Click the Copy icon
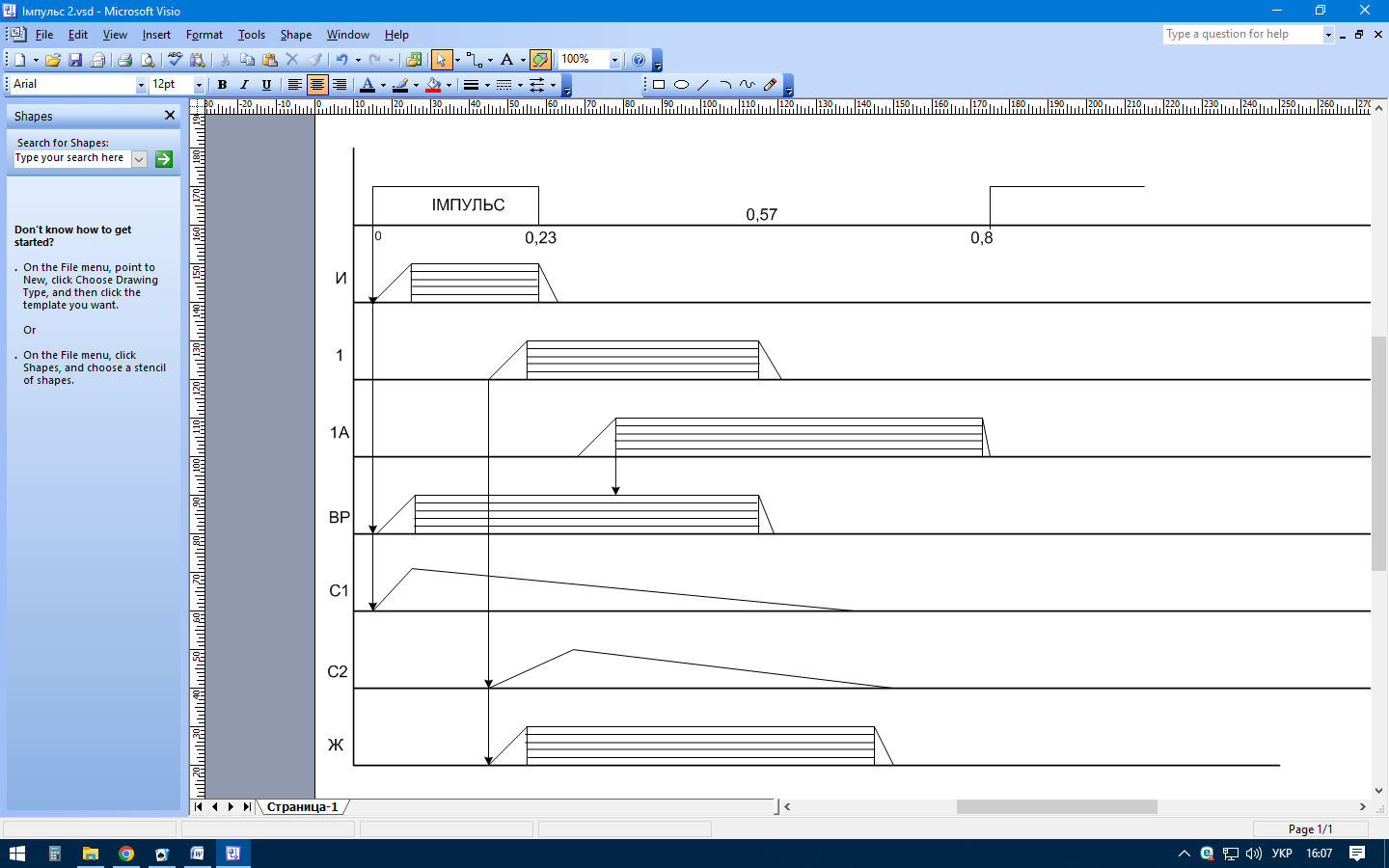This screenshot has height=868, width=1389. [247, 60]
